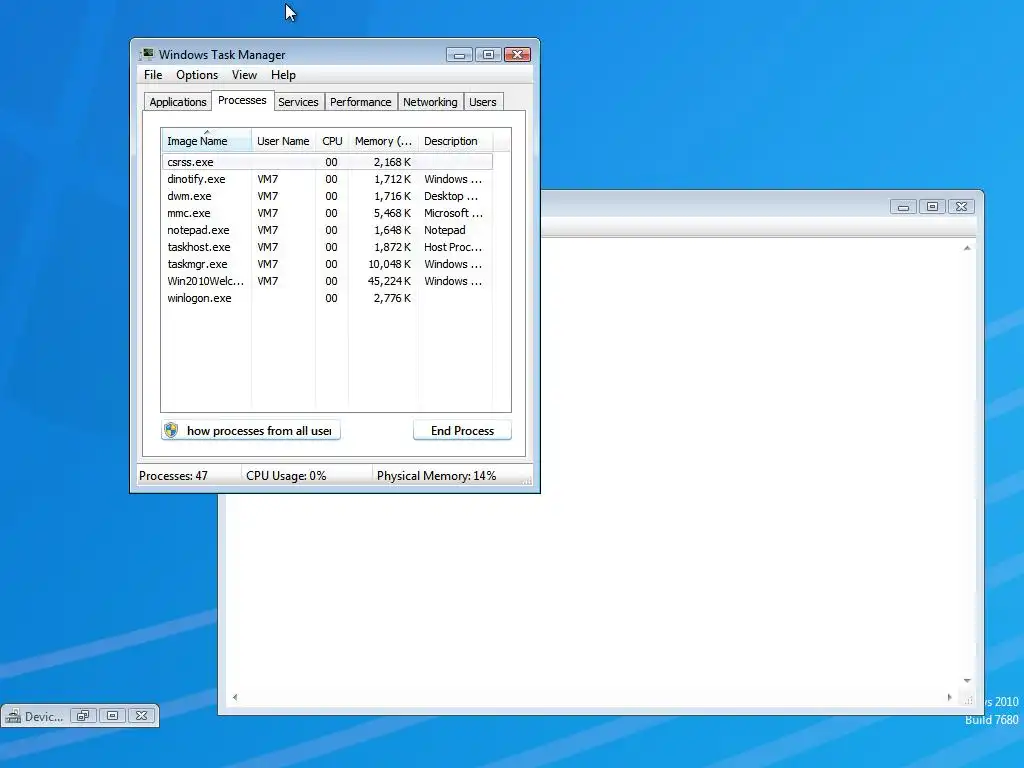
Task: Click the Task Manager title bar icon
Action: pyautogui.click(x=147, y=54)
